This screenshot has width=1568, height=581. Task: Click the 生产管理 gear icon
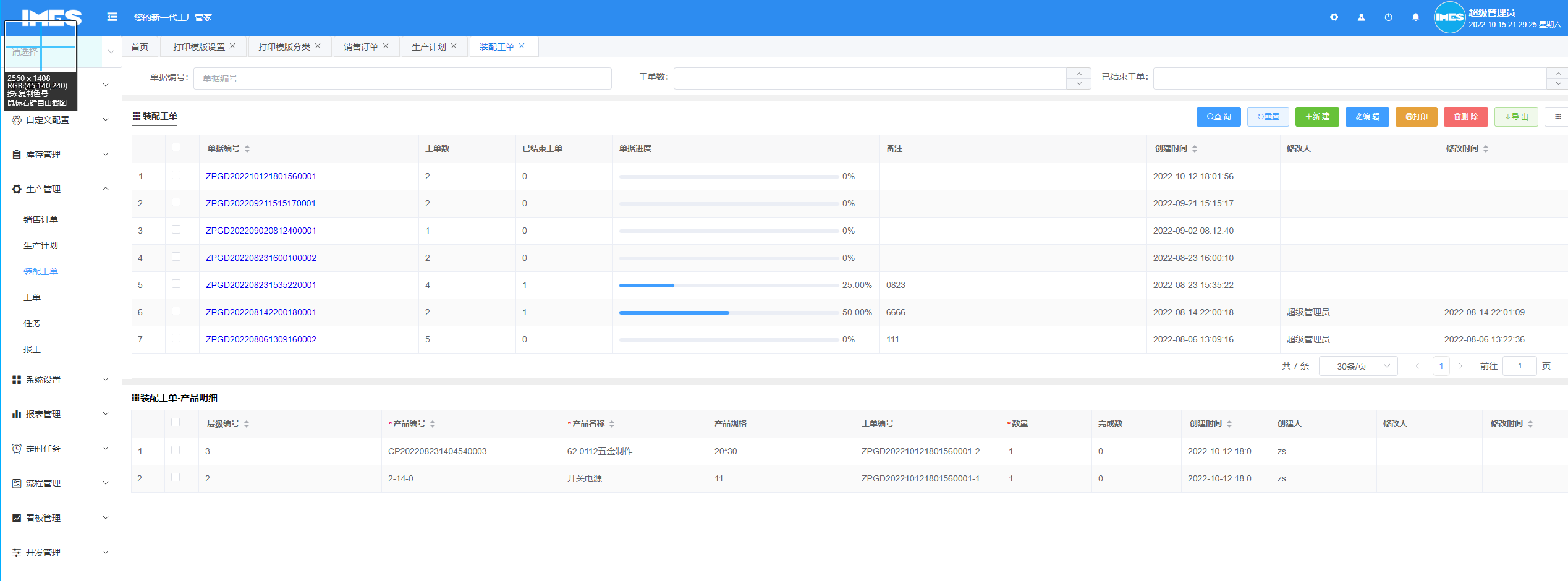[17, 189]
